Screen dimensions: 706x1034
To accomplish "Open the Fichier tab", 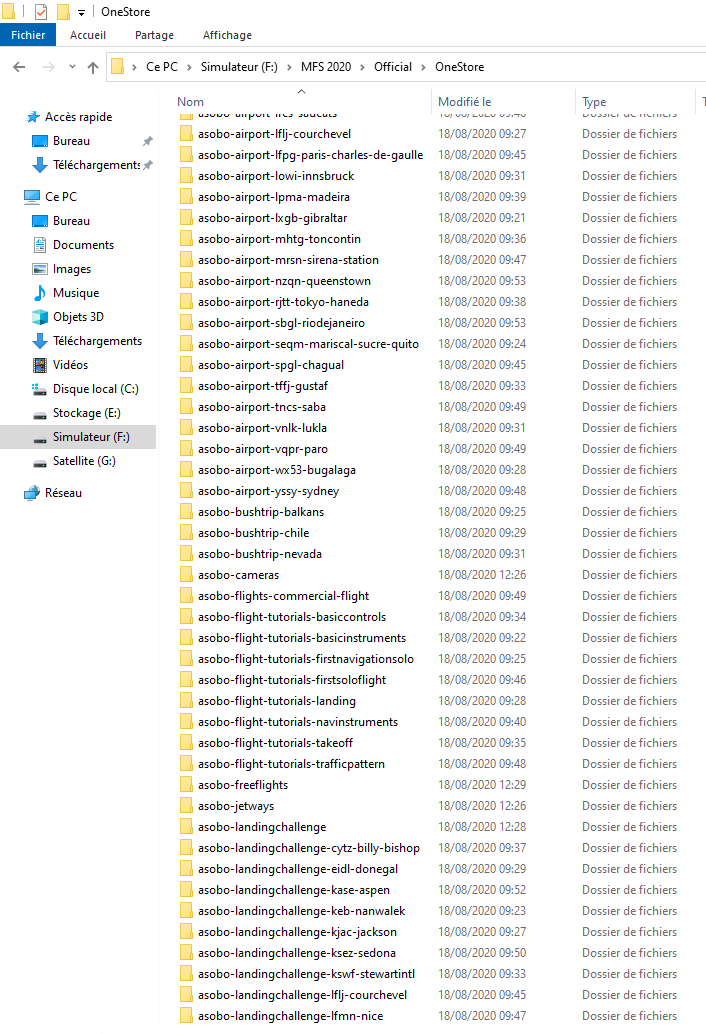I will pos(28,35).
